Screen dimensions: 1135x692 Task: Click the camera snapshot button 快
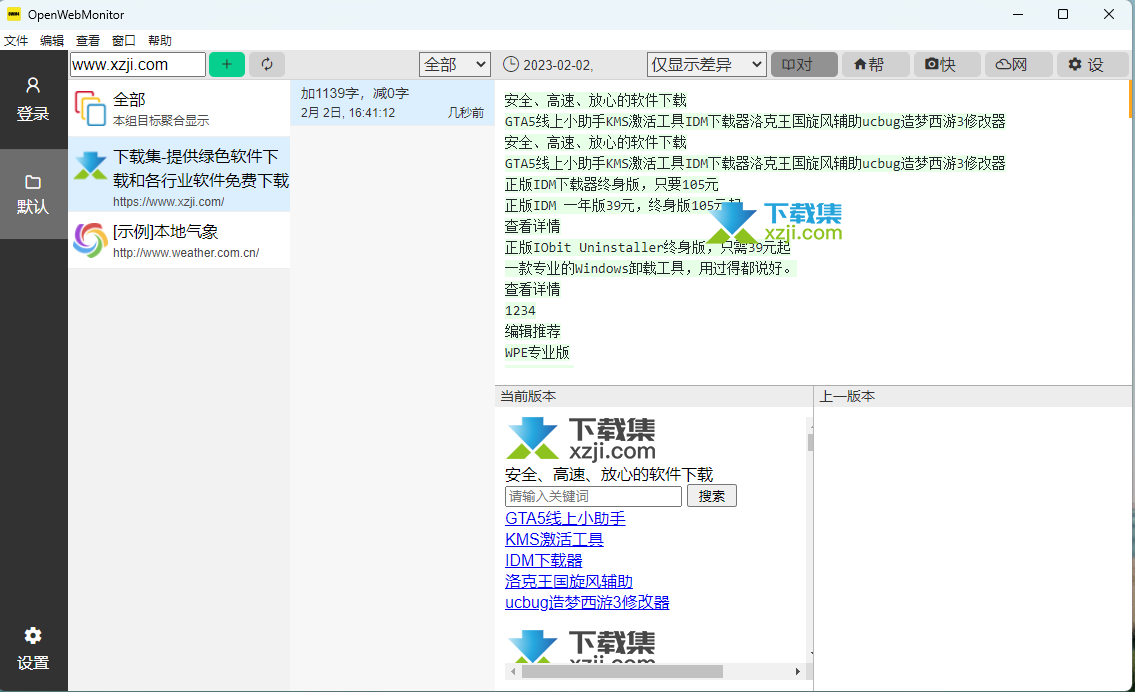point(947,64)
